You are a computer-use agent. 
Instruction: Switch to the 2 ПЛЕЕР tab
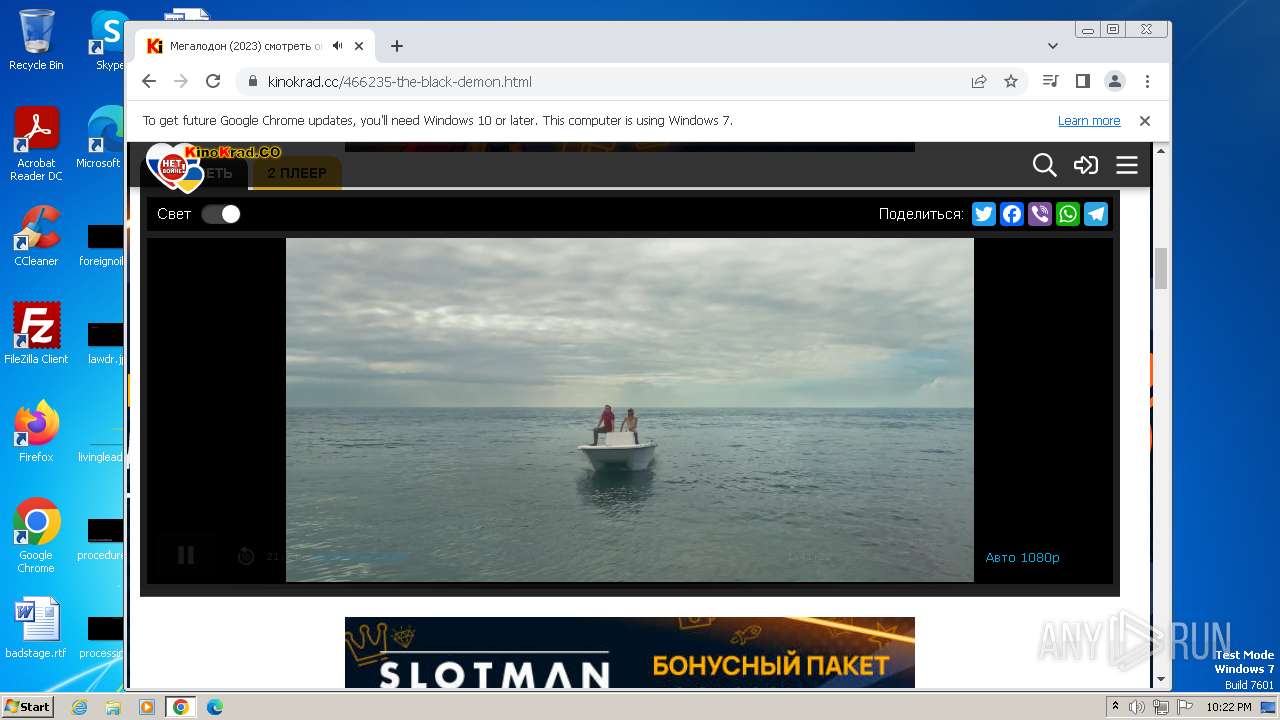coord(296,173)
